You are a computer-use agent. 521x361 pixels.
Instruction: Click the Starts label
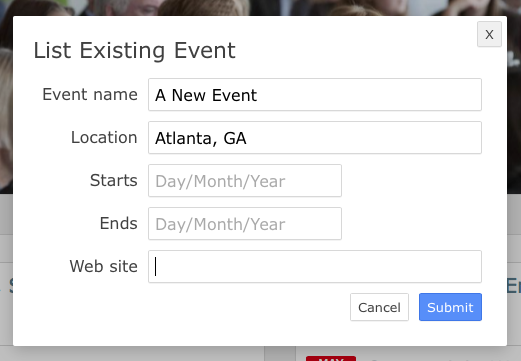coord(114,180)
